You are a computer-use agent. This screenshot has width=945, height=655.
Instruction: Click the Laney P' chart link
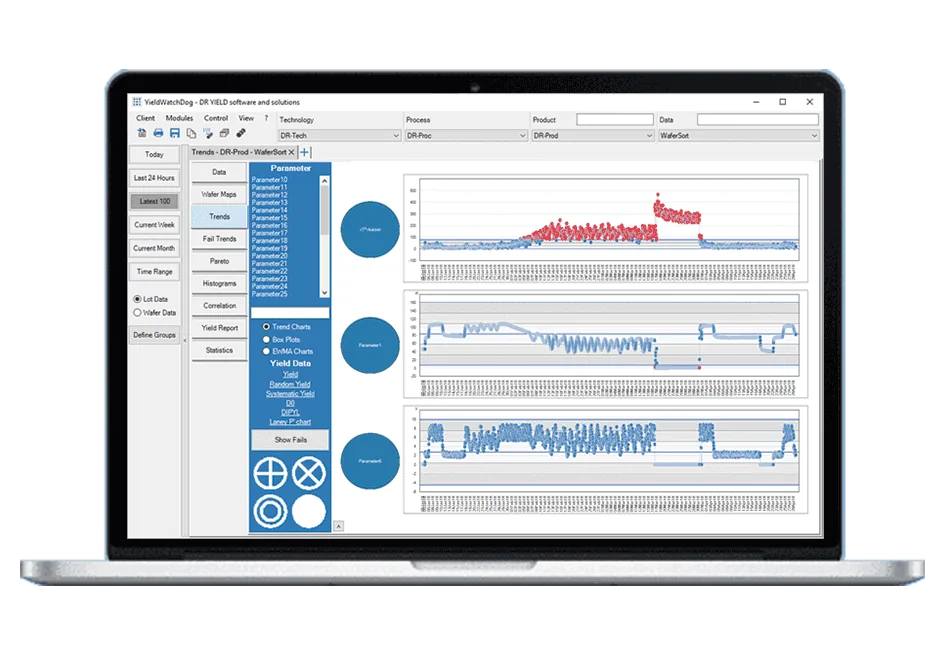tap(290, 422)
